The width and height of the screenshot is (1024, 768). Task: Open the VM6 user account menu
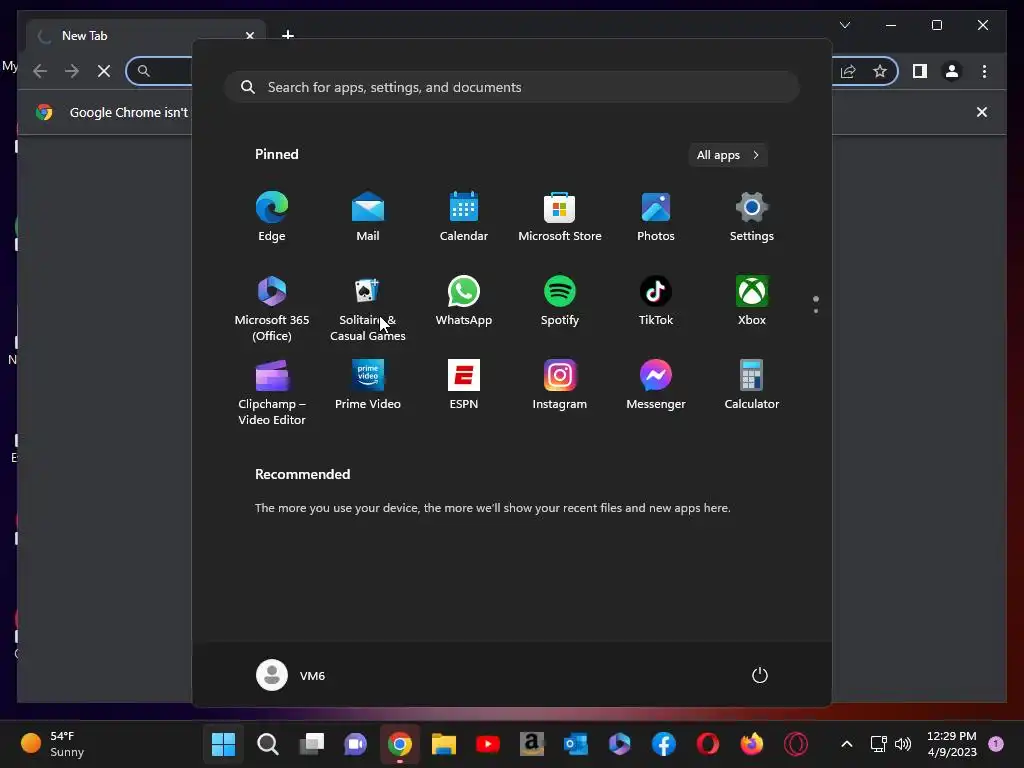[x=291, y=675]
